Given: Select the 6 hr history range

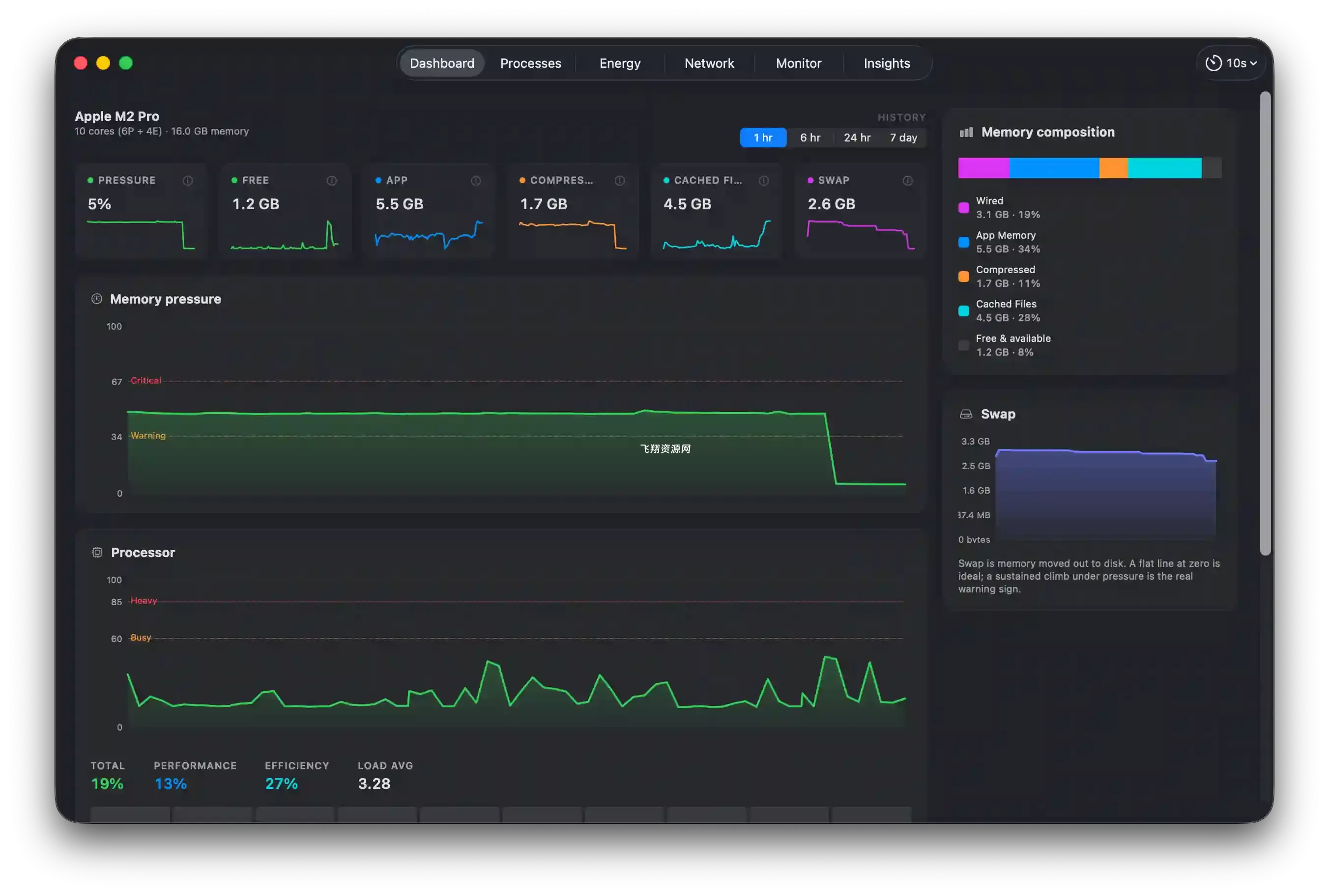Looking at the screenshot, I should click(x=810, y=138).
